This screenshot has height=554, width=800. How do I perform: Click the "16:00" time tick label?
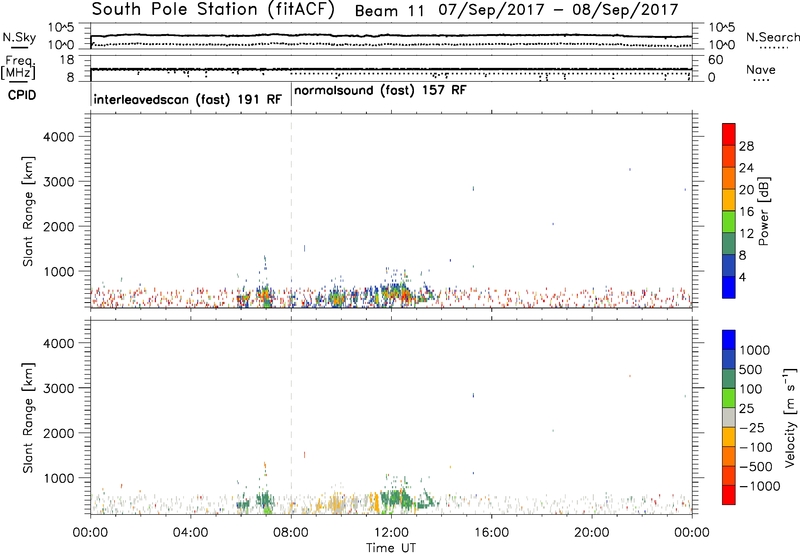pyautogui.click(x=491, y=533)
